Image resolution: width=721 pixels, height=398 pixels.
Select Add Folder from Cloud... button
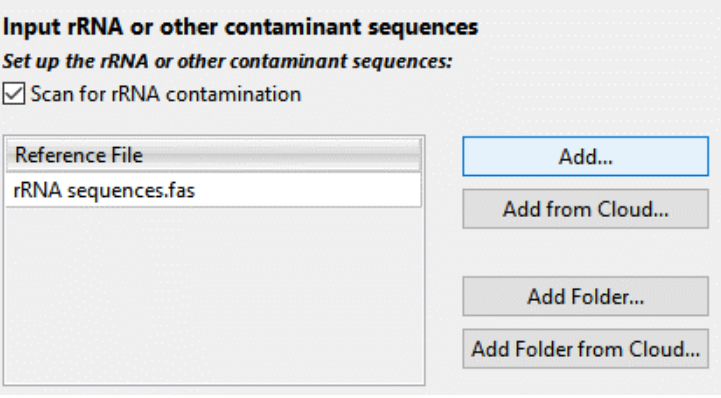click(x=585, y=349)
